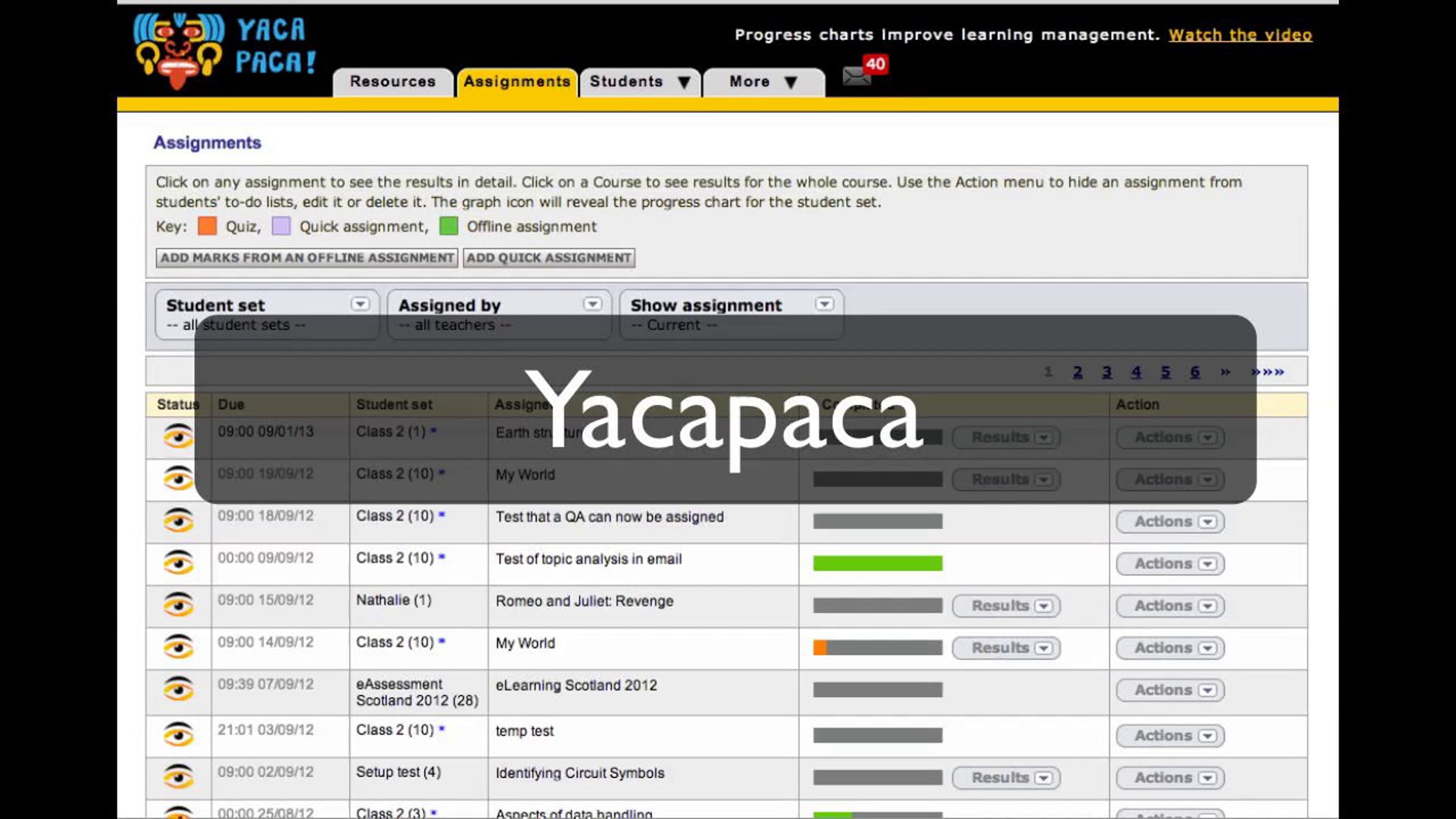Click the orange Quiz key swatch
The width and height of the screenshot is (1456, 819).
tap(207, 226)
